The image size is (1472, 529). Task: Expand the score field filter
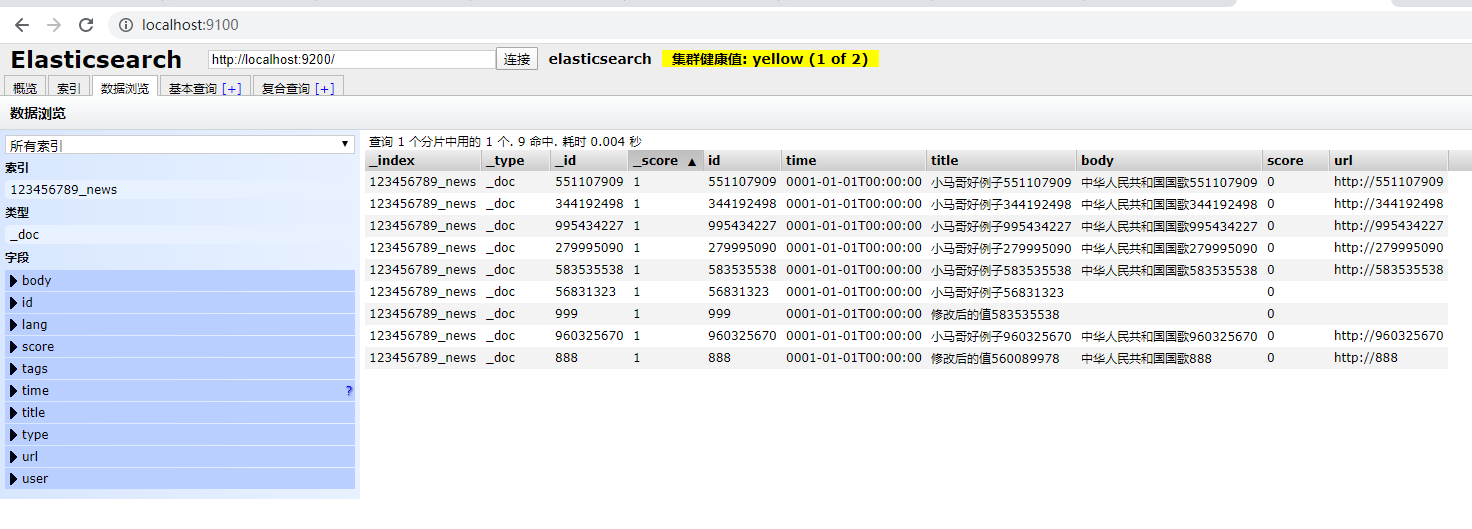[180, 347]
